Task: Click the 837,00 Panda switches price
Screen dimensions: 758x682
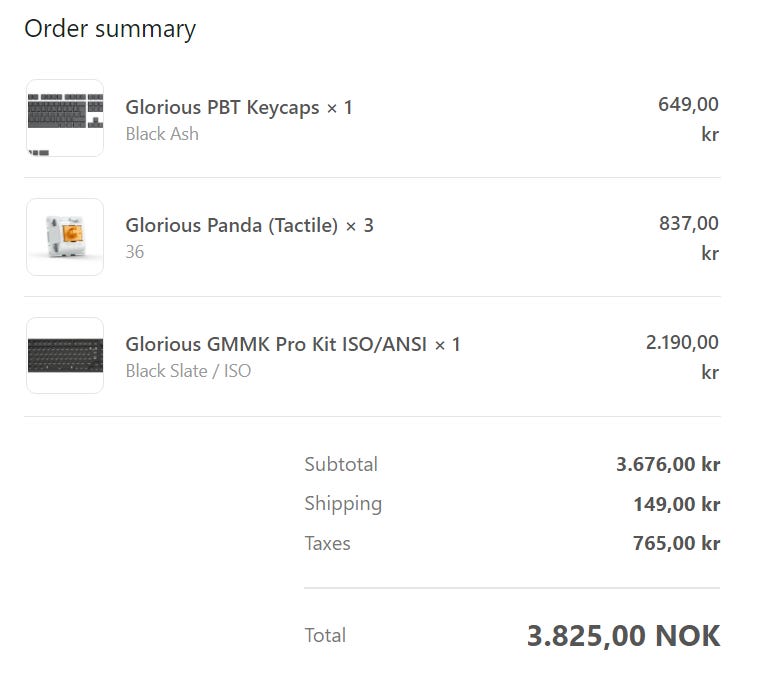Action: click(x=688, y=223)
